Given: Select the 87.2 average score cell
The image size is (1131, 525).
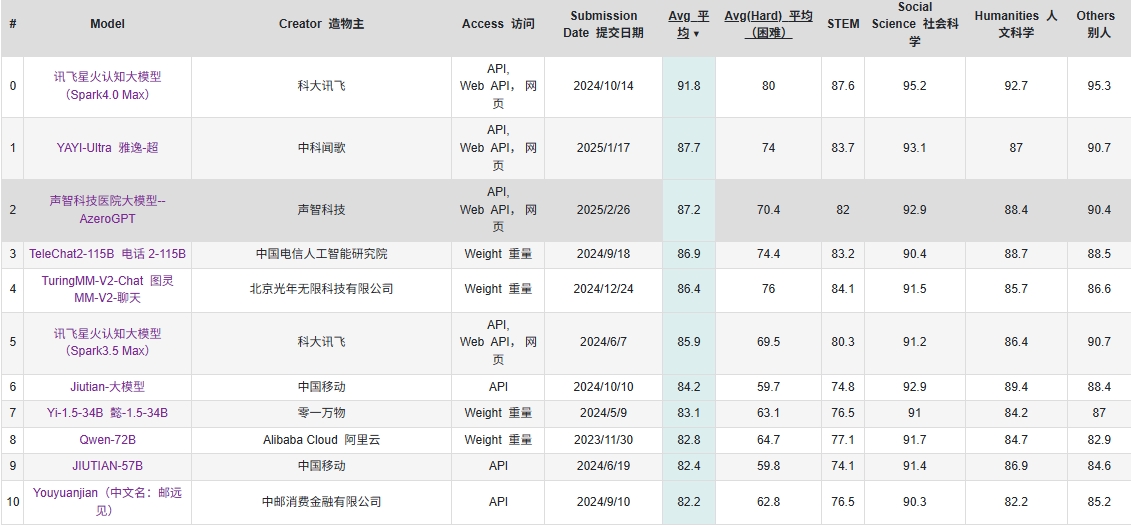Looking at the screenshot, I should [689, 210].
